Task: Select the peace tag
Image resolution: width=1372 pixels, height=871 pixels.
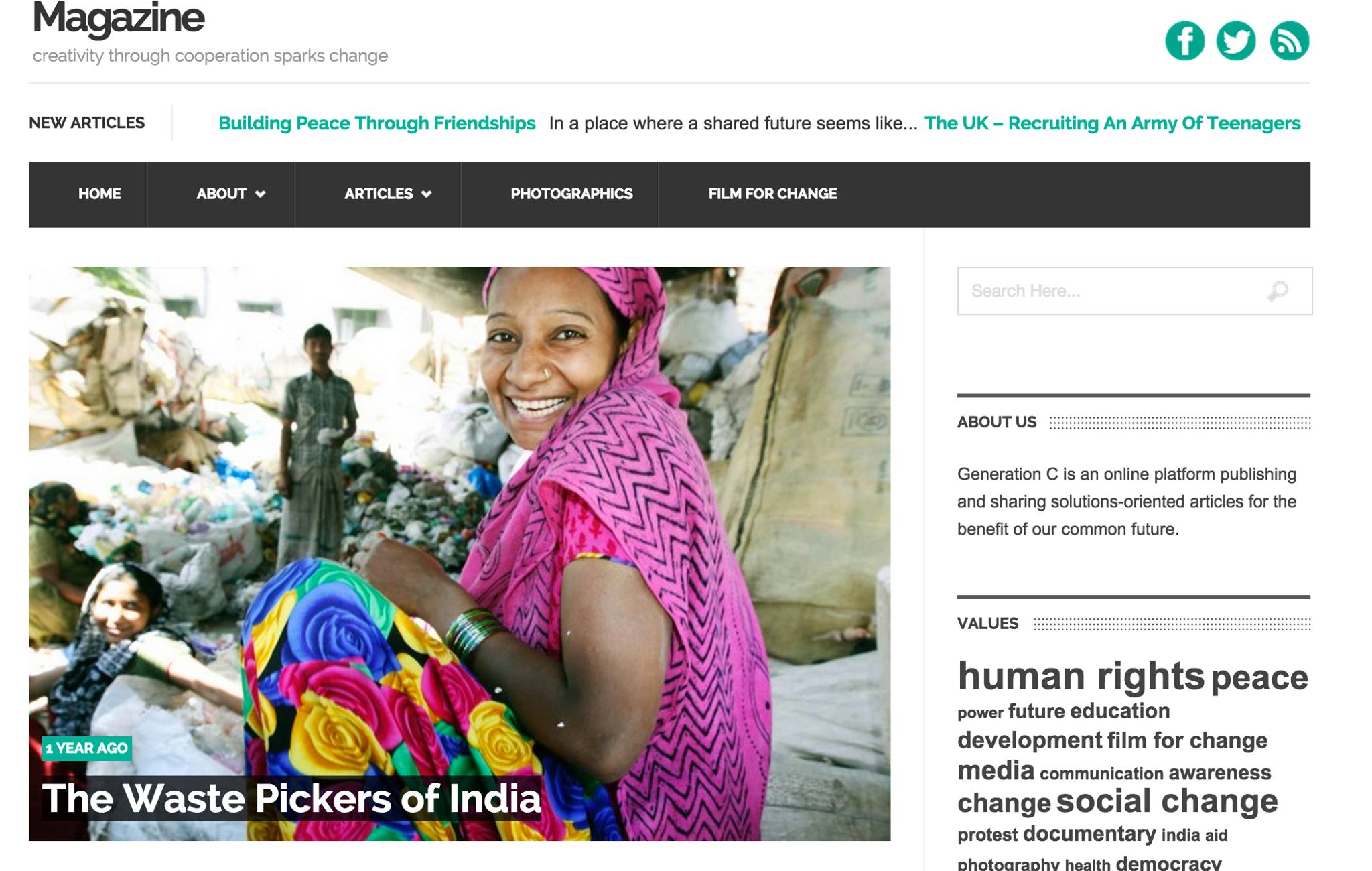Action: coord(1259,678)
